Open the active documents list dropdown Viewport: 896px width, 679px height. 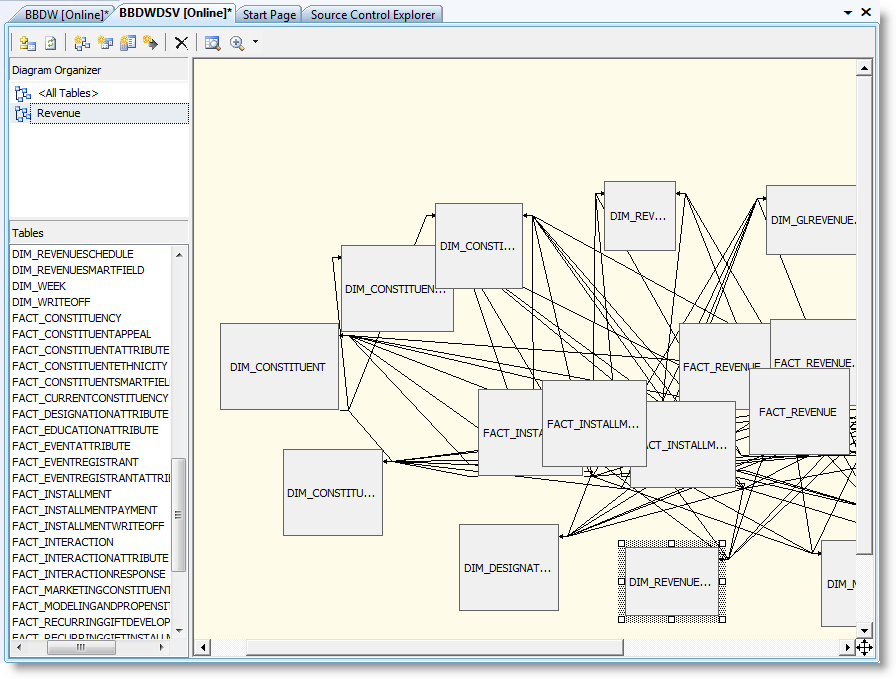click(848, 13)
